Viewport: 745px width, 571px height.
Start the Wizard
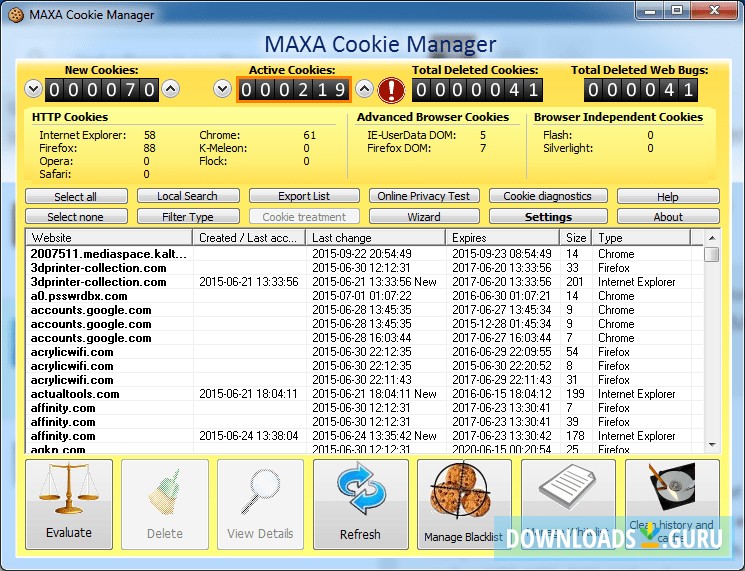pos(424,217)
